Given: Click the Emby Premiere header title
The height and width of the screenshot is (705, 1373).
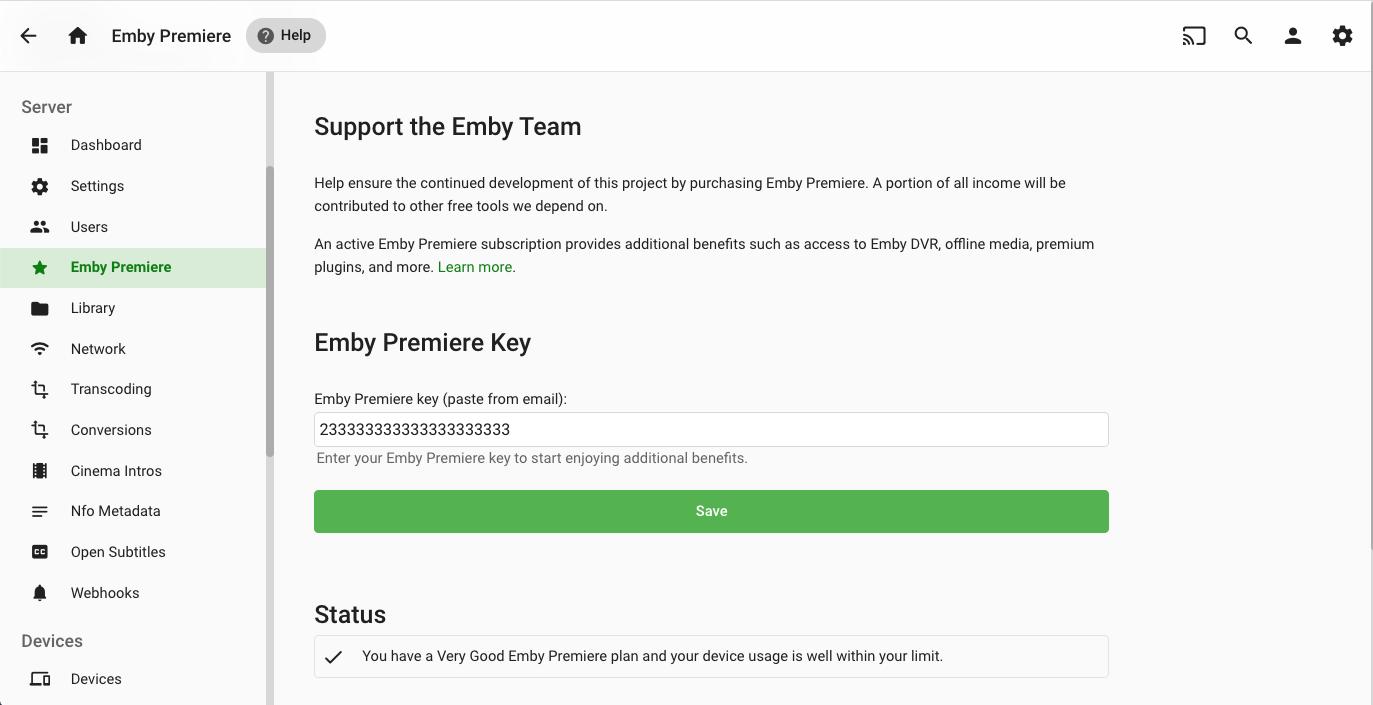Looking at the screenshot, I should (x=171, y=36).
